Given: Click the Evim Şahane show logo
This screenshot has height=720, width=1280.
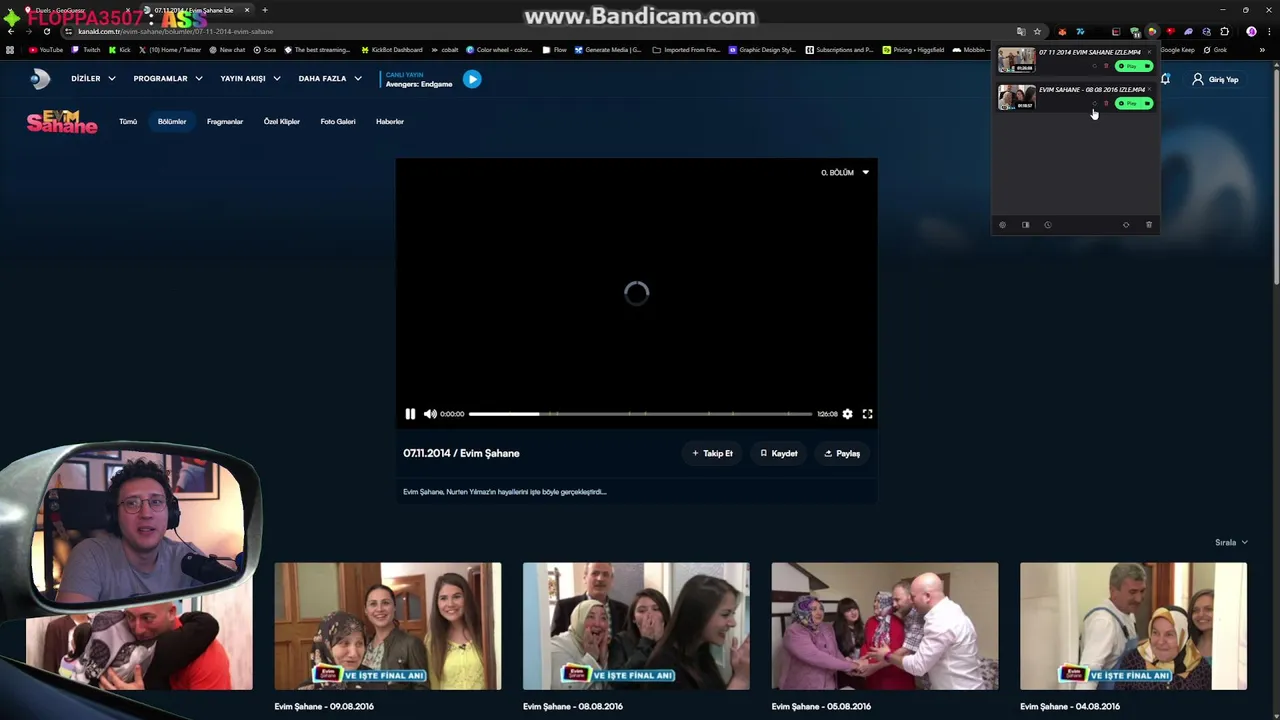Looking at the screenshot, I should click(x=62, y=122).
